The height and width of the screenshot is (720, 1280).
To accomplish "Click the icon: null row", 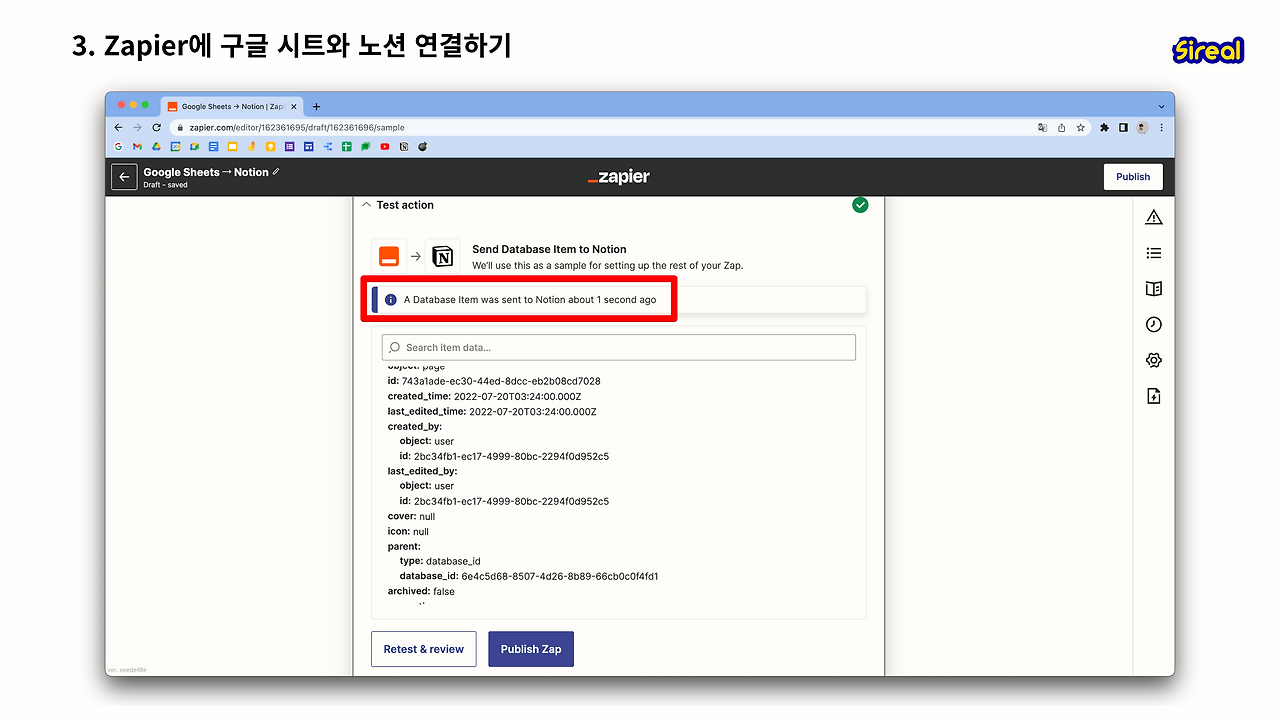I will click(408, 531).
